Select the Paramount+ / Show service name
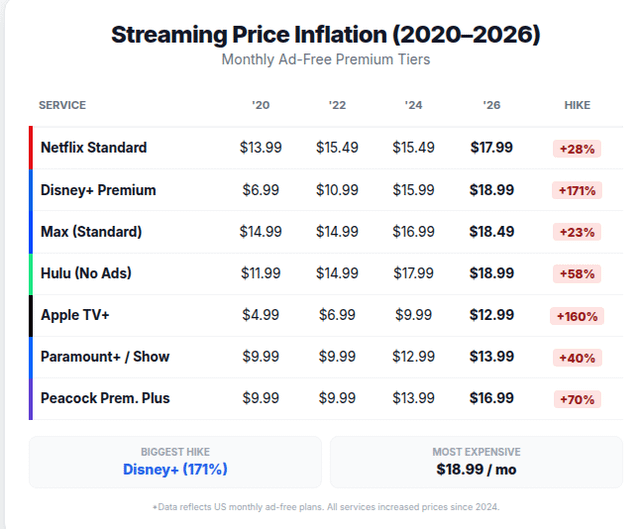Screen dimensions: 640x529 click(x=105, y=357)
